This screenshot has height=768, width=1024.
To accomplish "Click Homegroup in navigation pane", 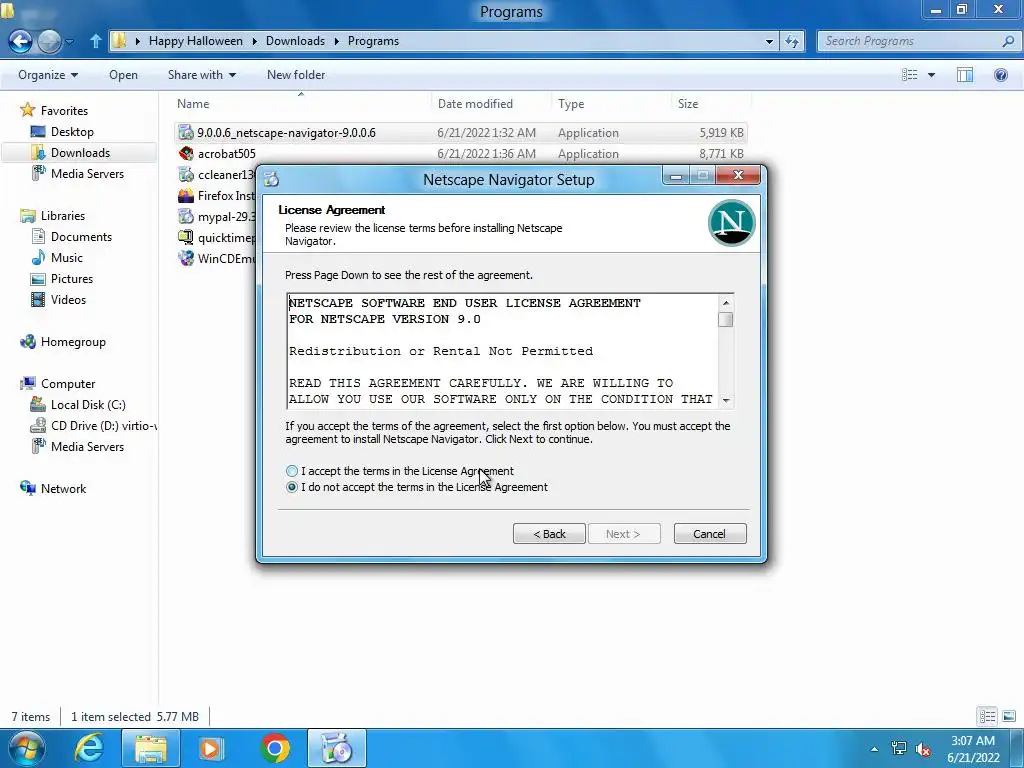I will tap(73, 342).
